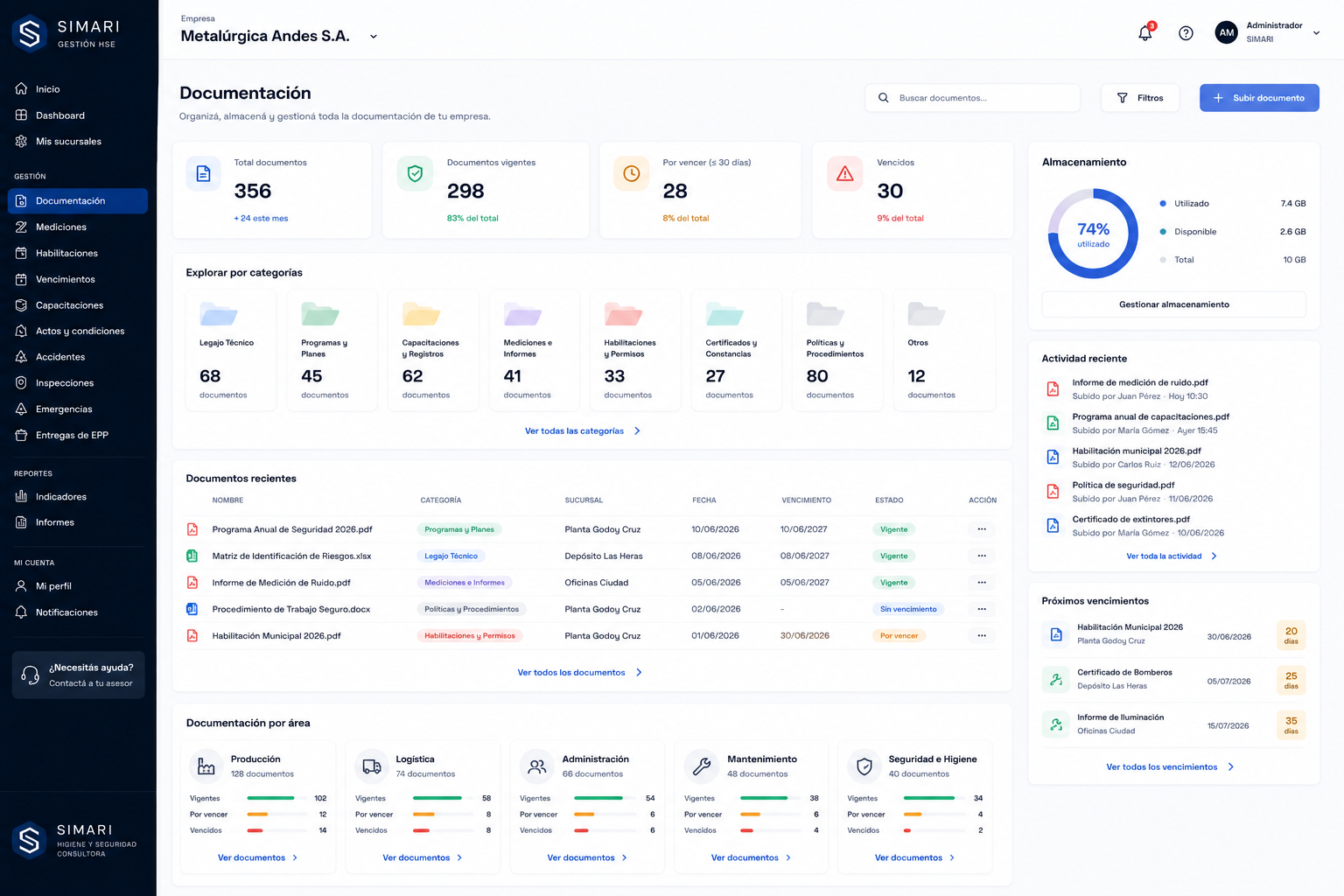Click Subir documento button
The height and width of the screenshot is (896, 1344).
[1259, 98]
